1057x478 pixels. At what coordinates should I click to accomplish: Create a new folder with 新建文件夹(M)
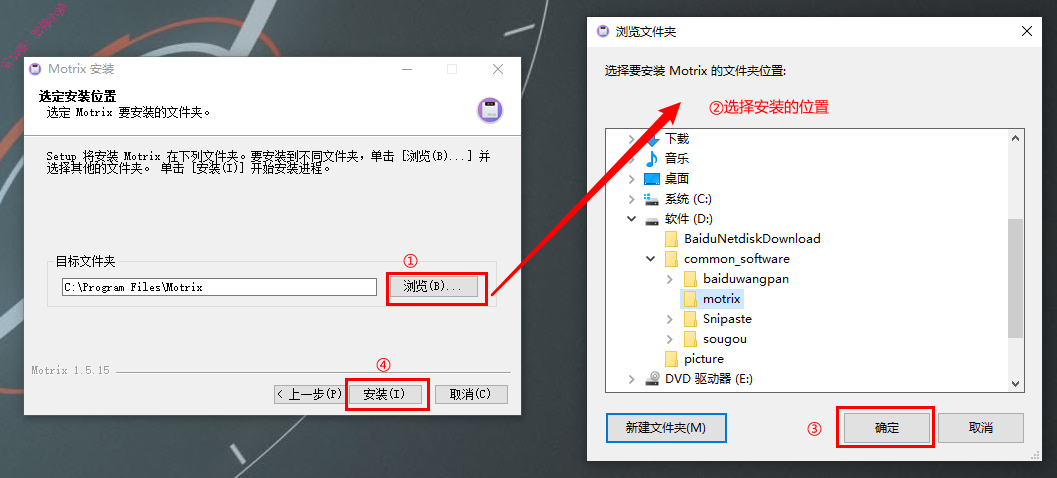click(666, 427)
